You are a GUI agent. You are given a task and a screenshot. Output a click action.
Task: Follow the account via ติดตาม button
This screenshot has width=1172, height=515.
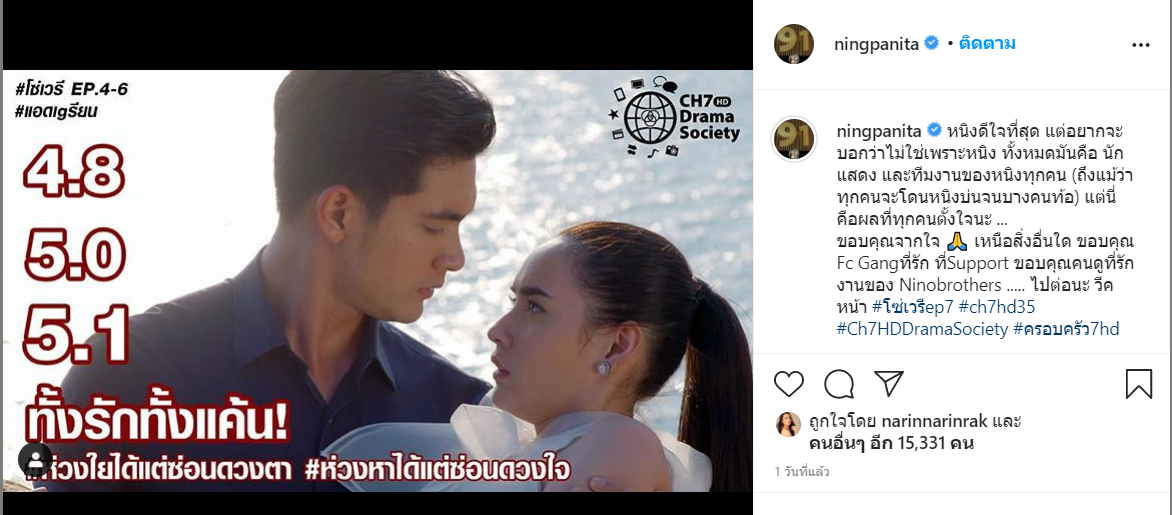987,44
